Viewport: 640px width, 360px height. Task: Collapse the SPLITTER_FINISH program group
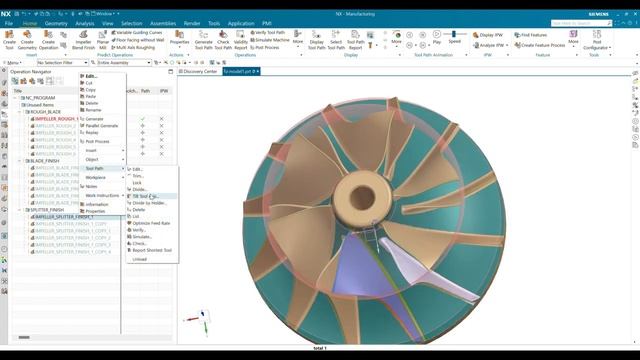[19, 210]
